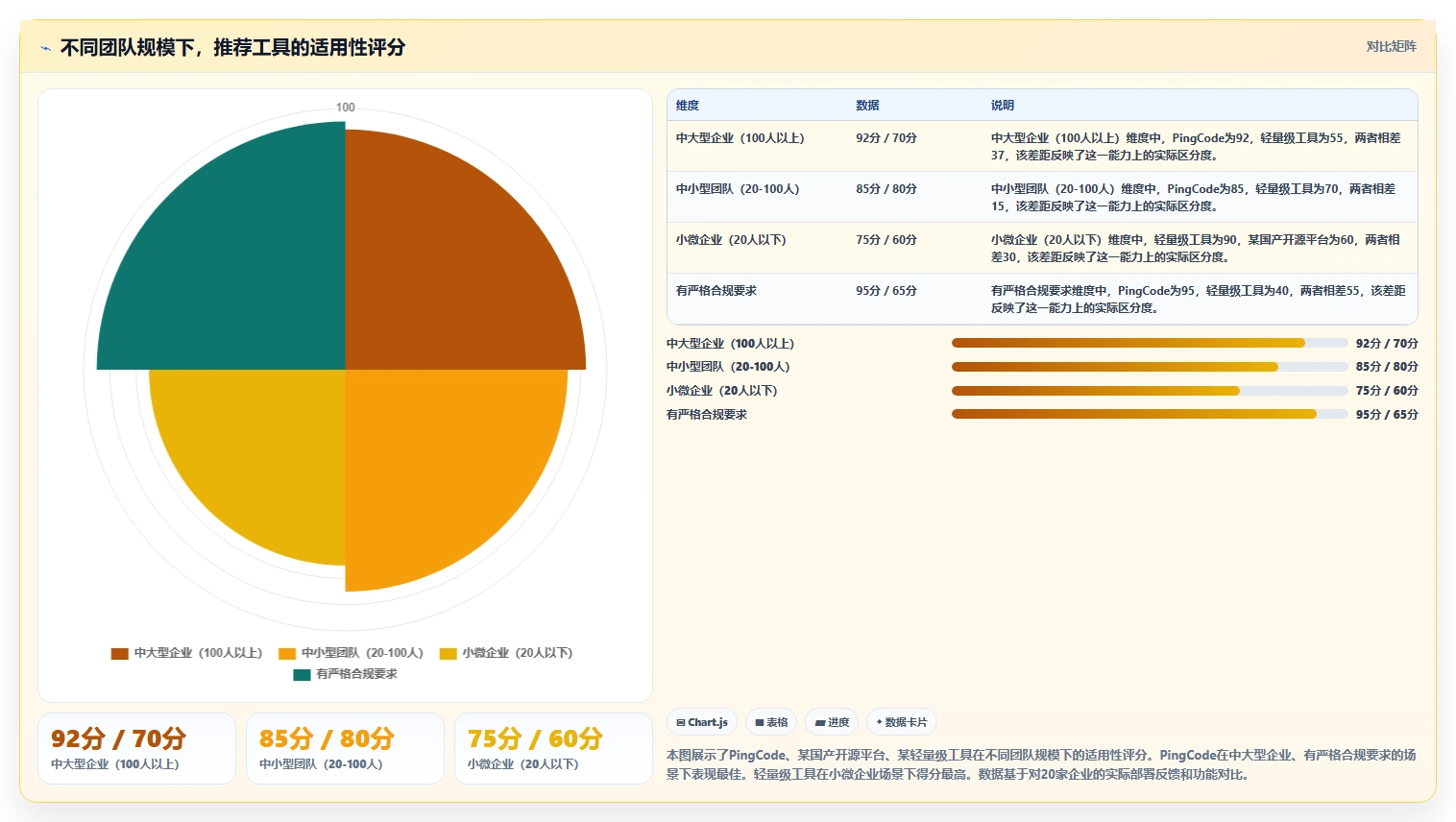
Task: Open the 85分 / 80分 data card
Action: point(345,748)
